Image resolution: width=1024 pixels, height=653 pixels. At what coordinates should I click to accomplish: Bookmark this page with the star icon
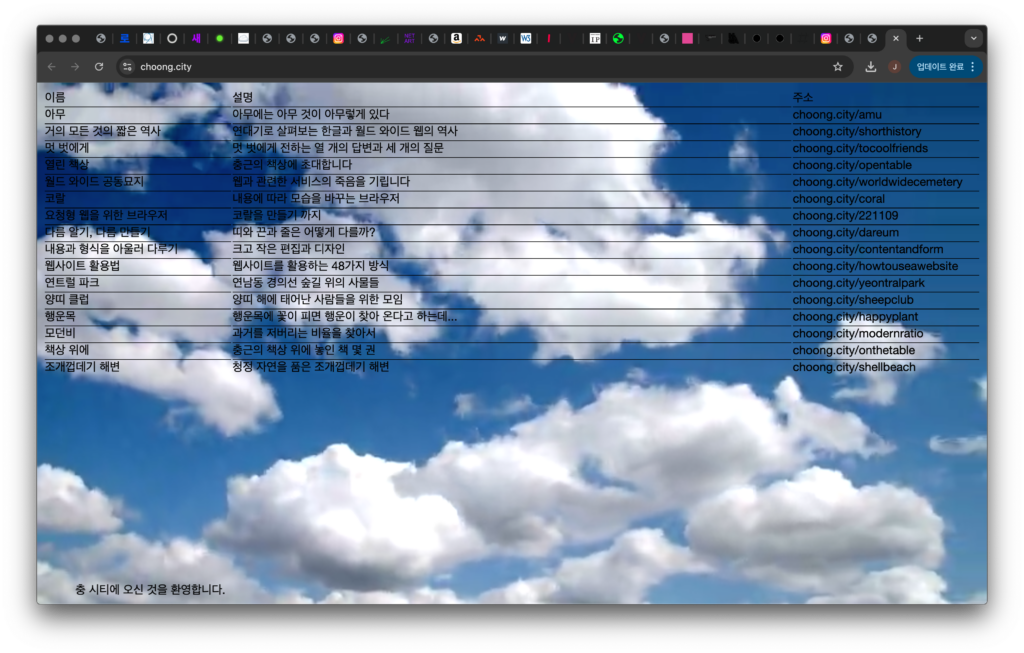838,67
